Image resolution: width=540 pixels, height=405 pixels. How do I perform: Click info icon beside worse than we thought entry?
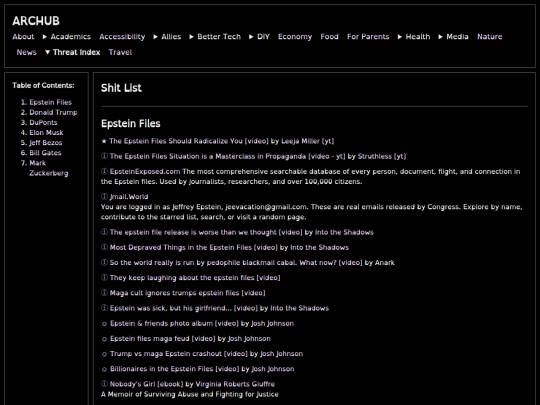click(104, 232)
